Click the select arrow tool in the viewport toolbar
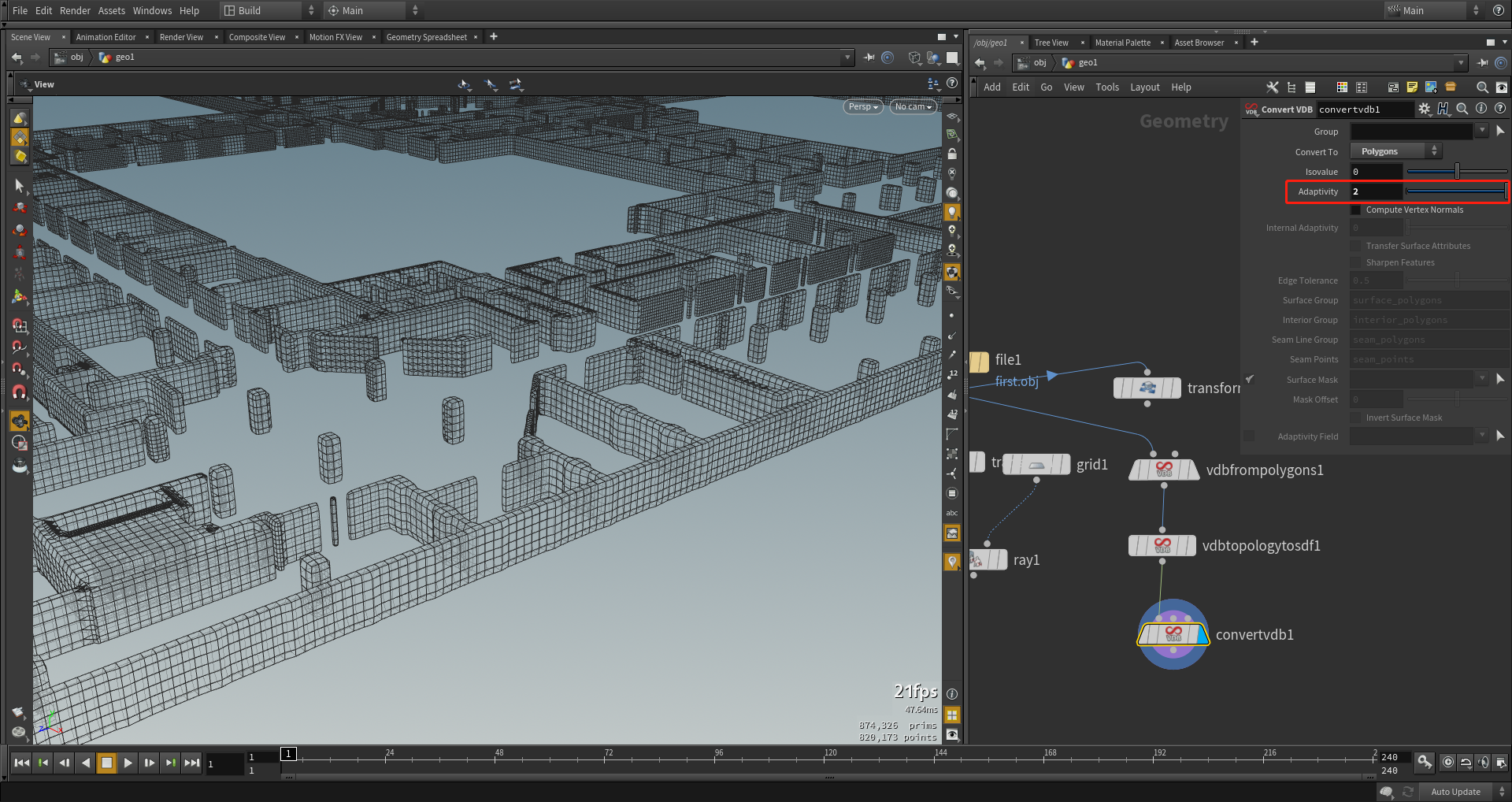Screen dimensions: 1512x802 tap(20, 186)
